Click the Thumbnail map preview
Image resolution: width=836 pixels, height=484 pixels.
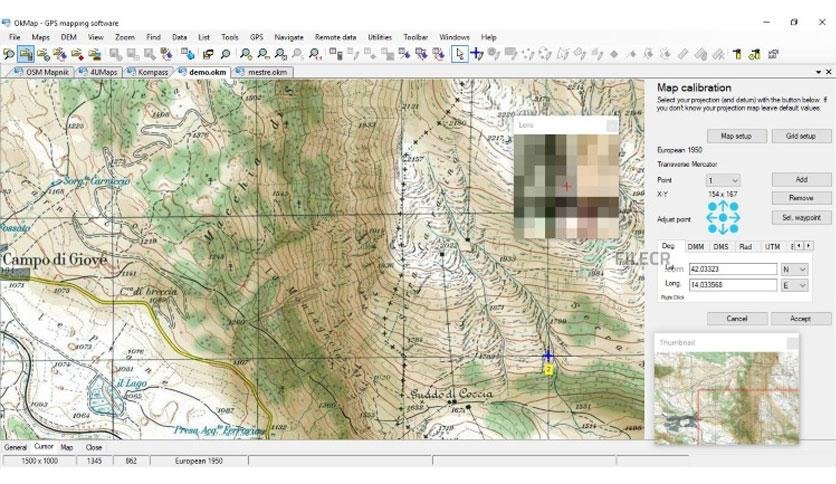pos(726,397)
